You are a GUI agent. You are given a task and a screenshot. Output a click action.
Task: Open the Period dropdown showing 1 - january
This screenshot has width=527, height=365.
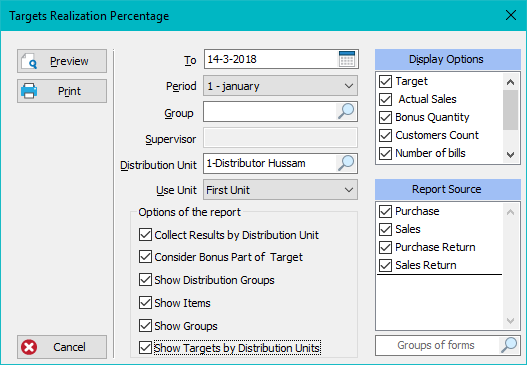click(280, 86)
